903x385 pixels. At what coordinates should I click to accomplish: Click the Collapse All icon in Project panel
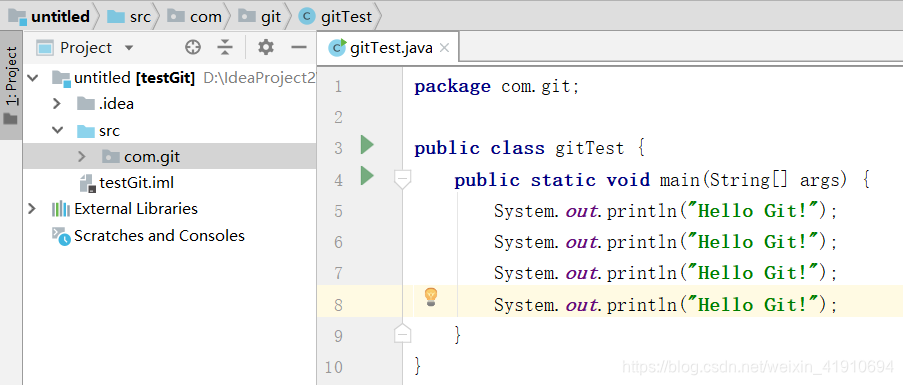pos(225,47)
